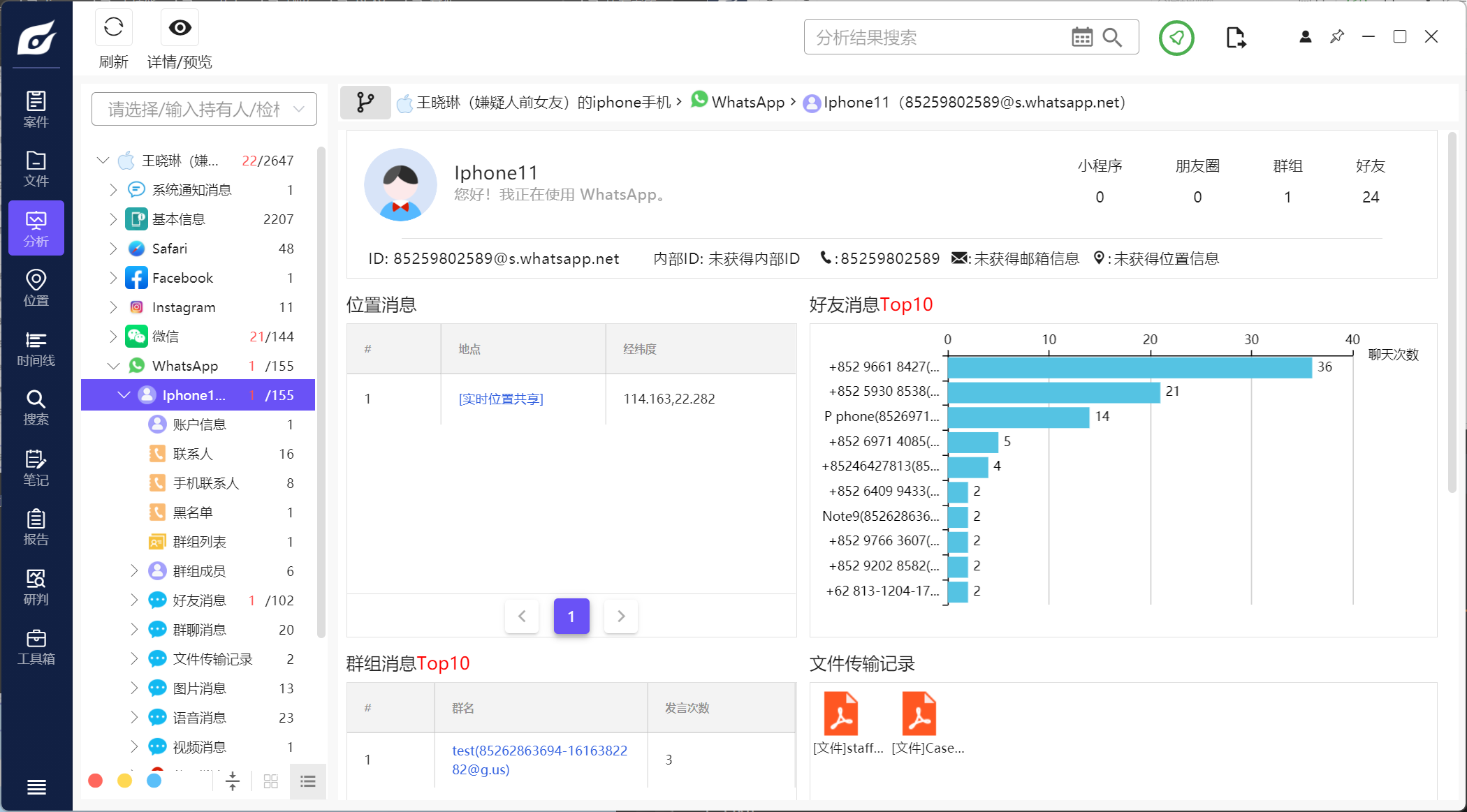1467x812 pixels.
Task: Click the export file icon in header
Action: [1235, 38]
